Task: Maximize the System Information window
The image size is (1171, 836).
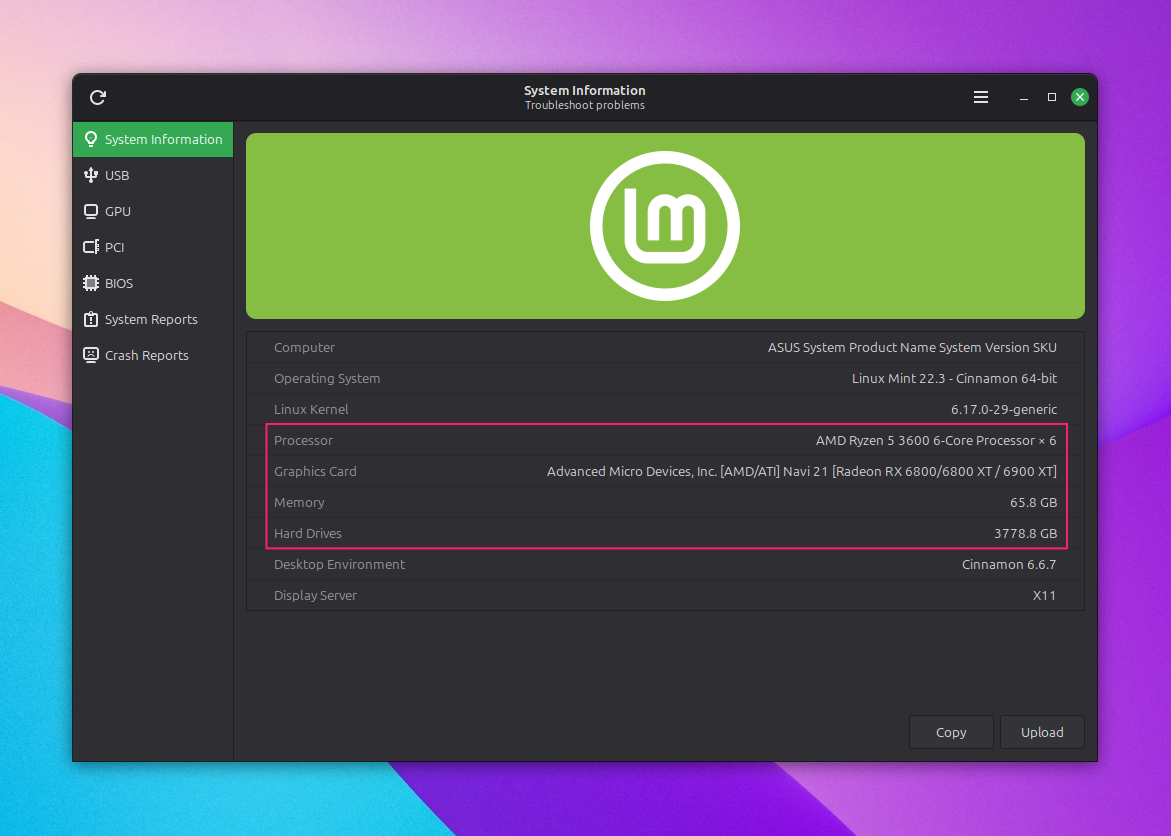Action: coord(1052,97)
